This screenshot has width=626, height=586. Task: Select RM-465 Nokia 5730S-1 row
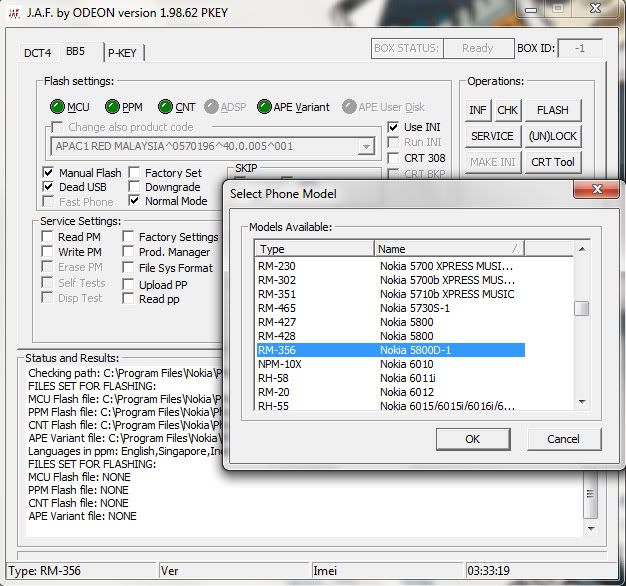[x=390, y=308]
